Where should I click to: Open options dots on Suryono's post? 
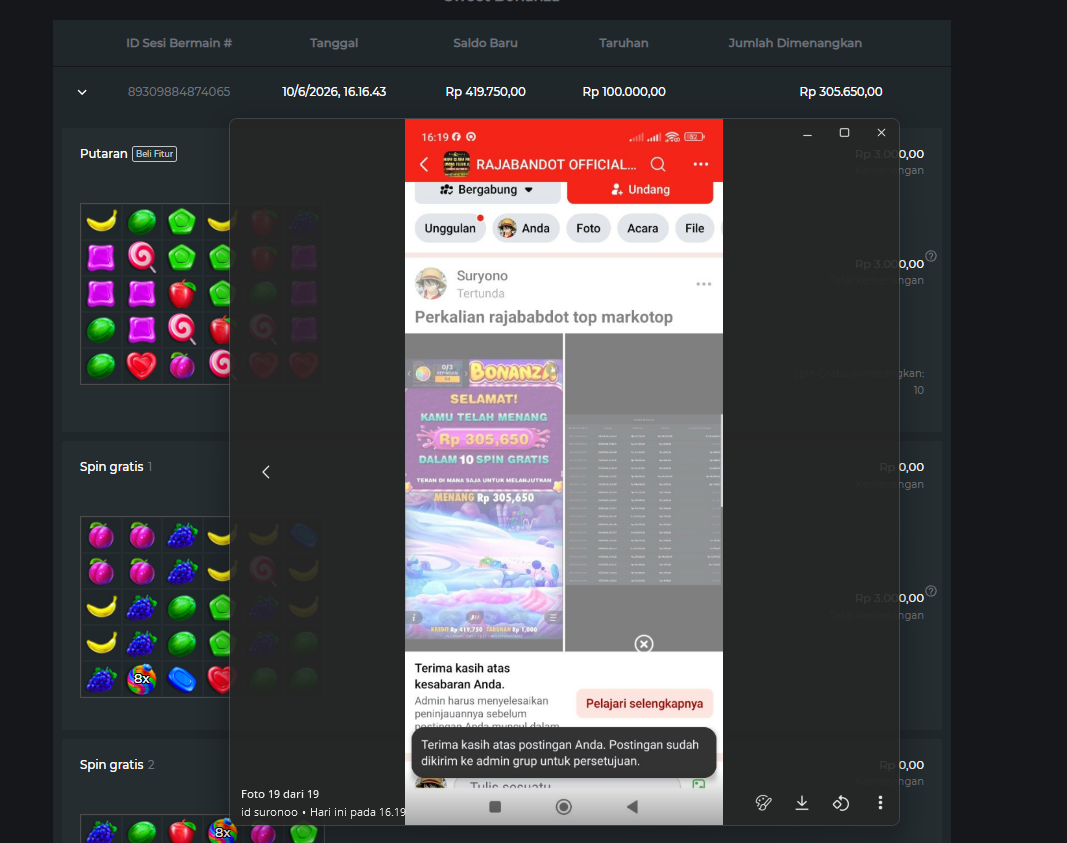click(x=704, y=284)
